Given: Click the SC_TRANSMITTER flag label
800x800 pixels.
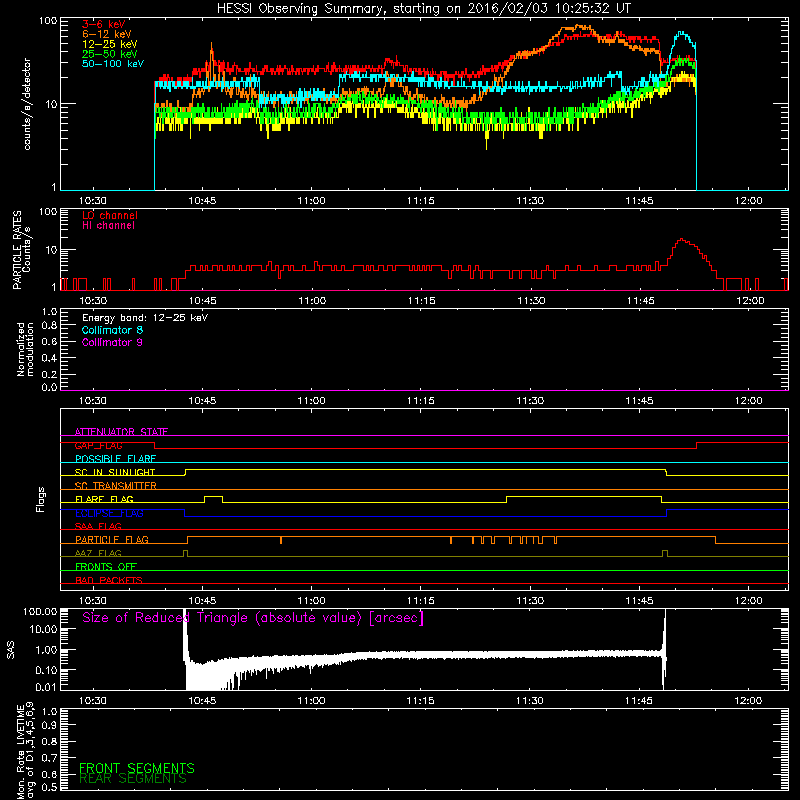Looking at the screenshot, I should coord(116,486).
